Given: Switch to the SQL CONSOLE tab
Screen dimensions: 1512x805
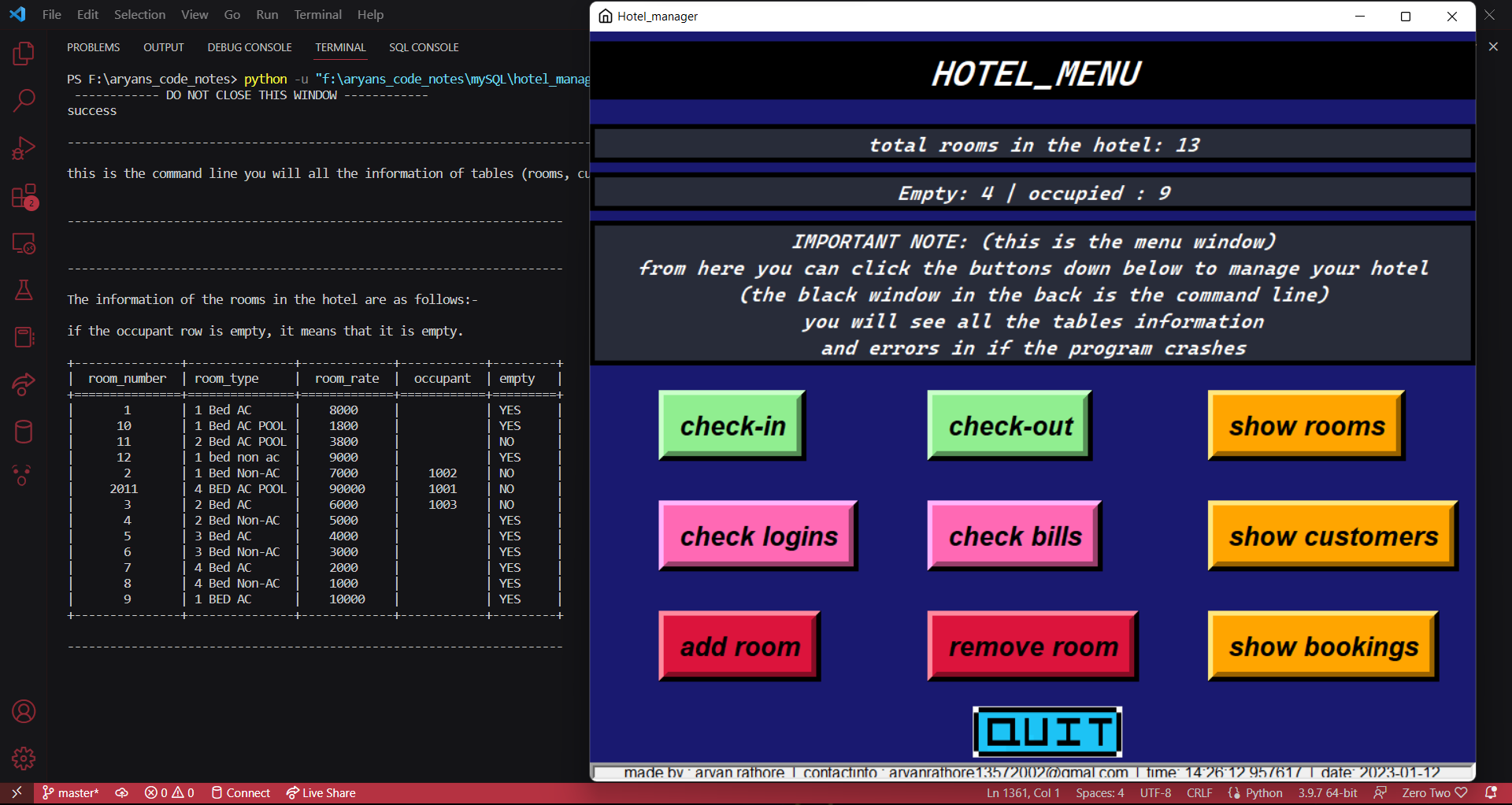Looking at the screenshot, I should (424, 47).
